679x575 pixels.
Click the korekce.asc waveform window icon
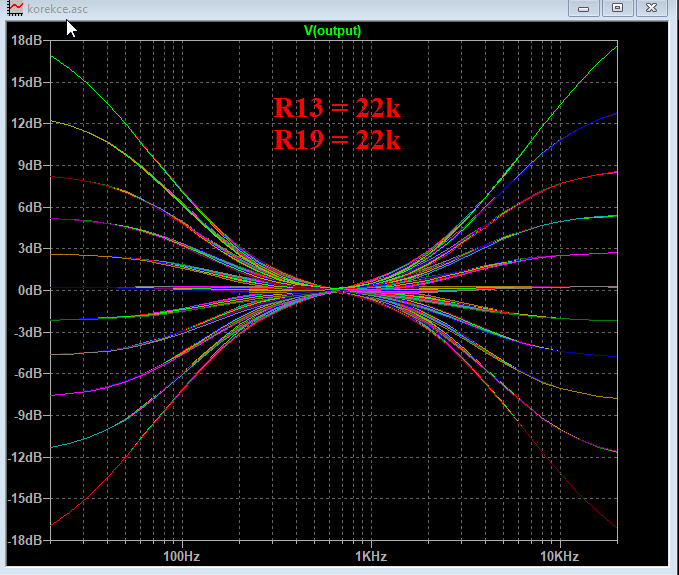[15, 8]
